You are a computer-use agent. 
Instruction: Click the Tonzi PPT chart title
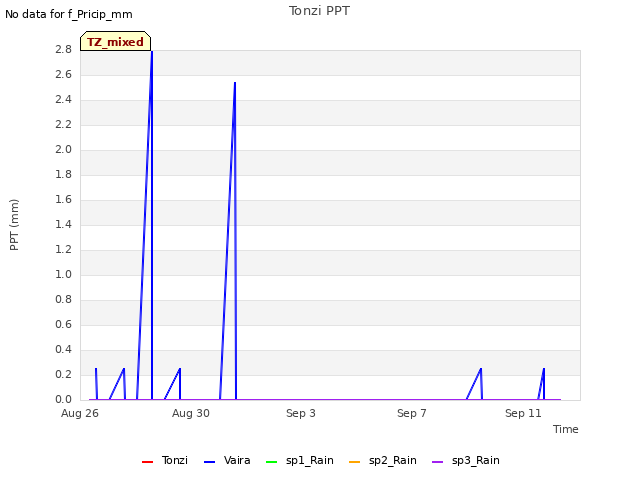(319, 11)
